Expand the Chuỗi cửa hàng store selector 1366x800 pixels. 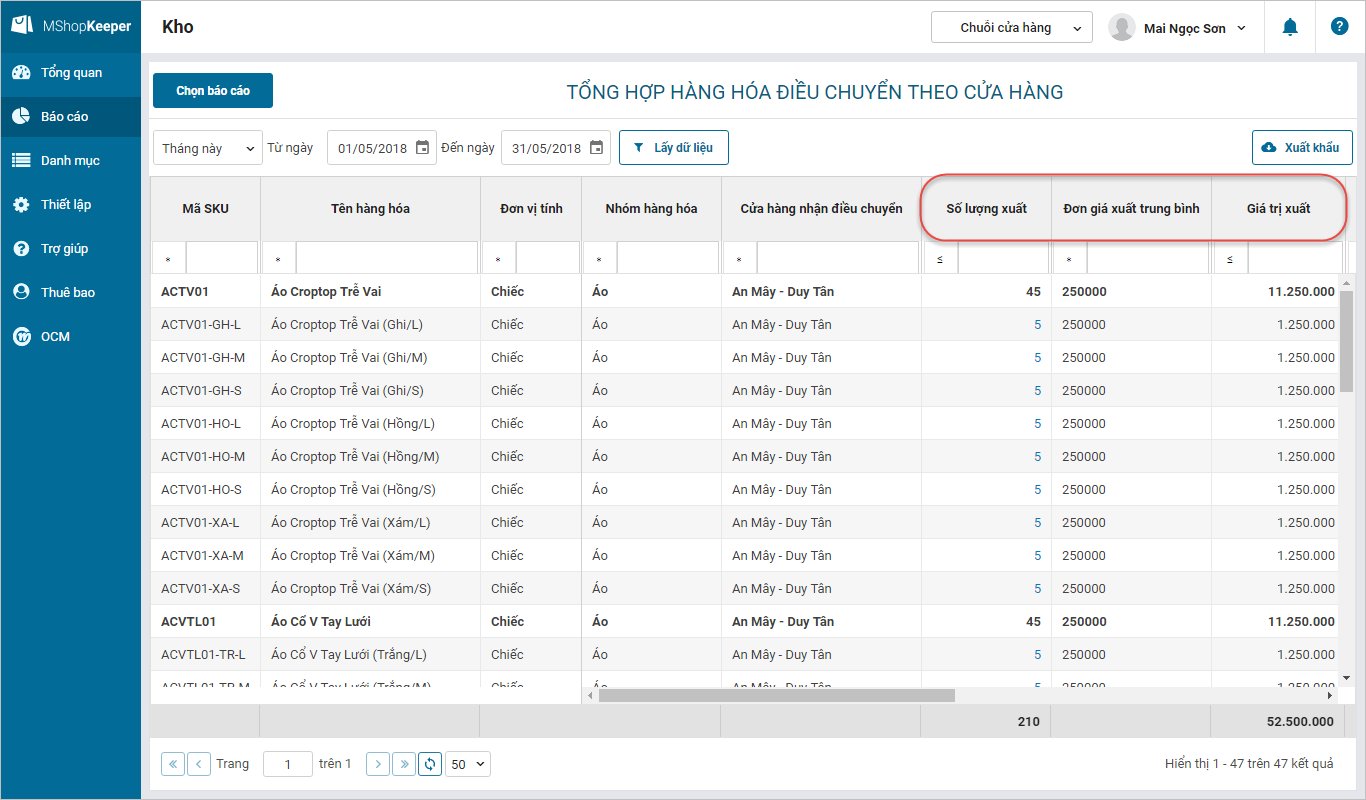[1011, 28]
